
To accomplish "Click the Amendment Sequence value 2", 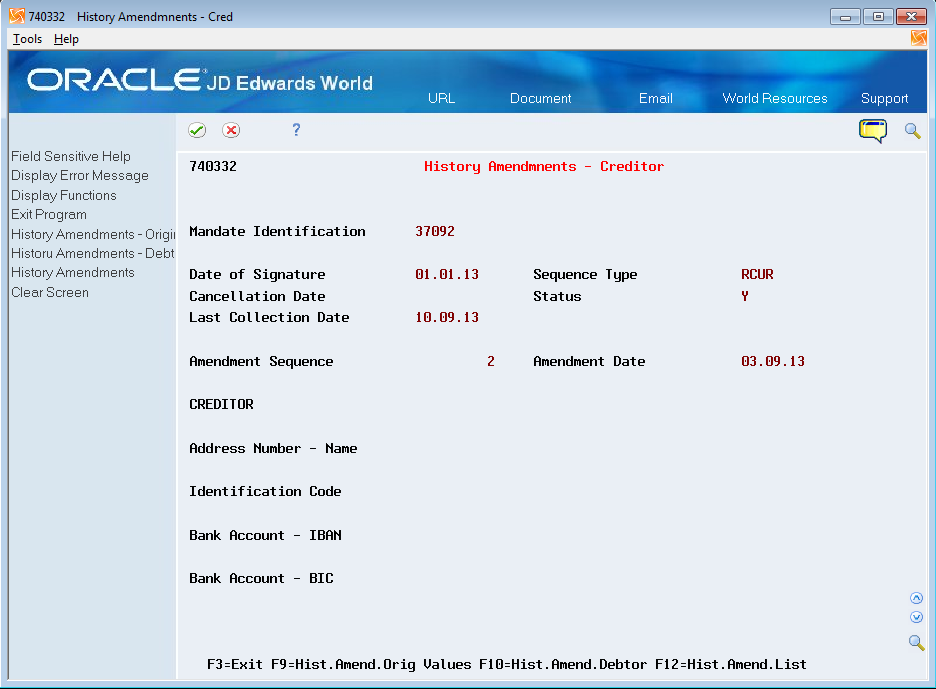I will 491,361.
